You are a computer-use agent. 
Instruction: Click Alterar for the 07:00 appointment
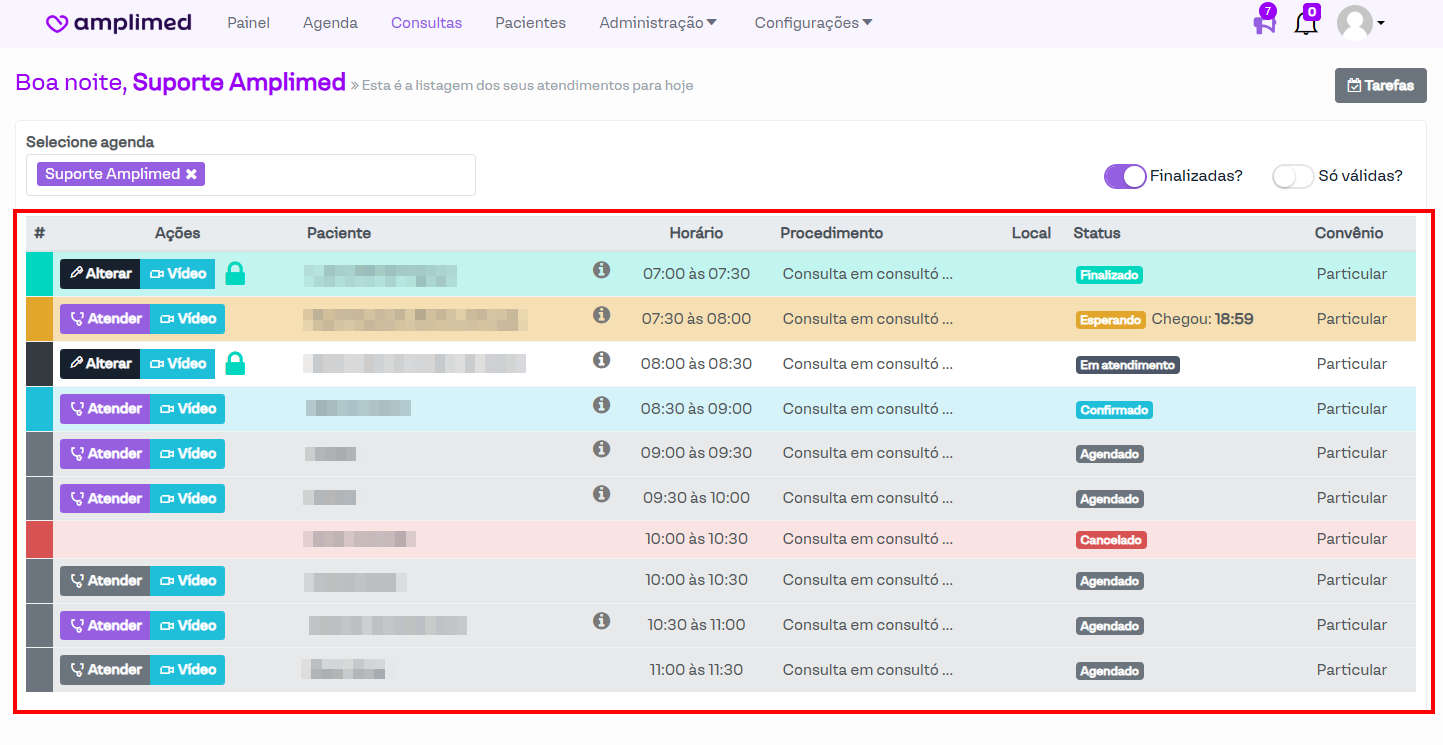point(100,274)
